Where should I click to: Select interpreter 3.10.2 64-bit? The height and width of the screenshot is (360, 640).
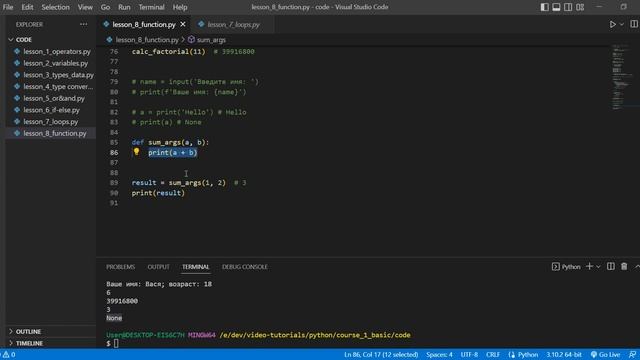pos(564,355)
